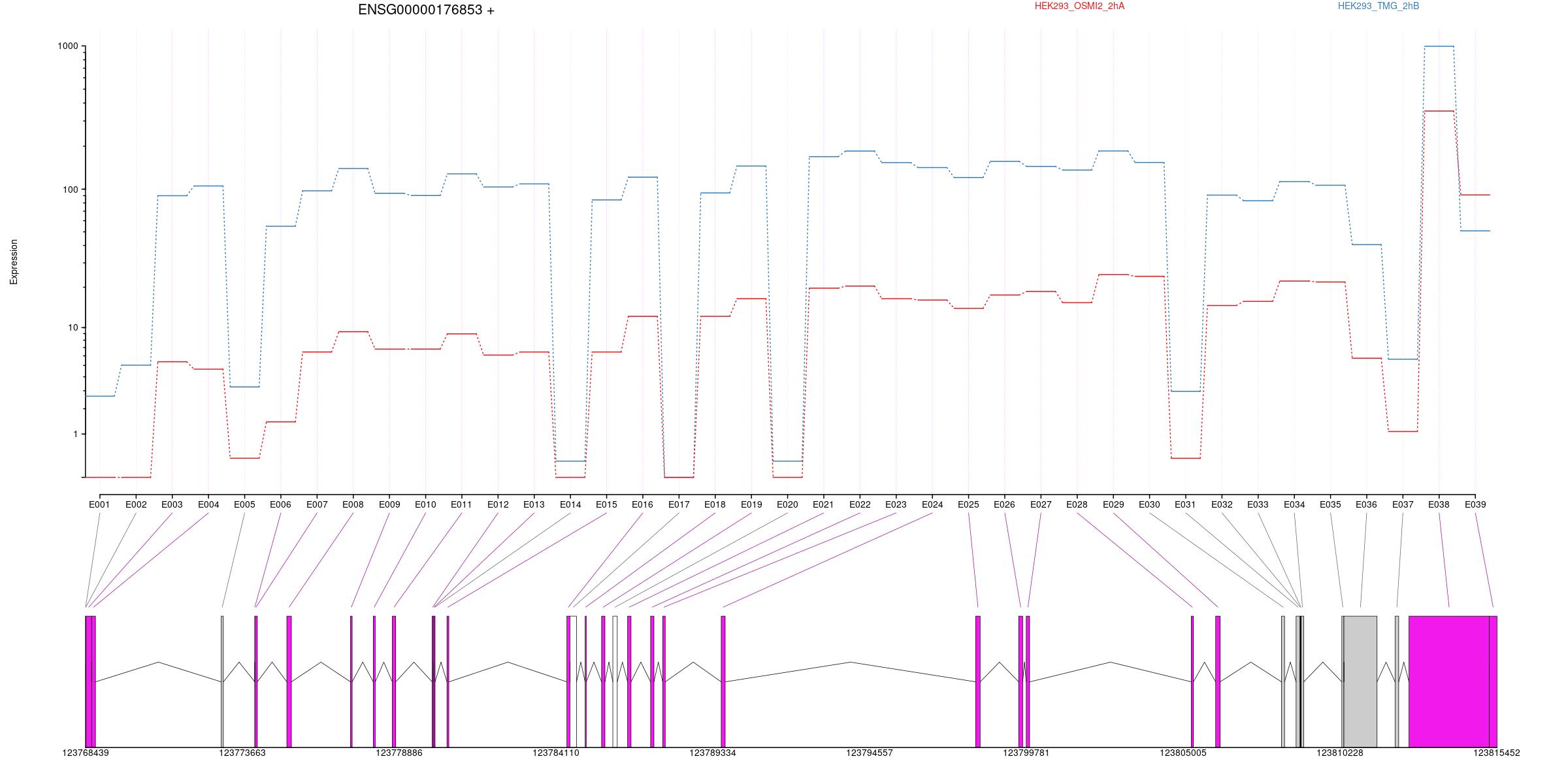The image size is (1568, 784).
Task: Click exon label E002
Action: tap(136, 504)
